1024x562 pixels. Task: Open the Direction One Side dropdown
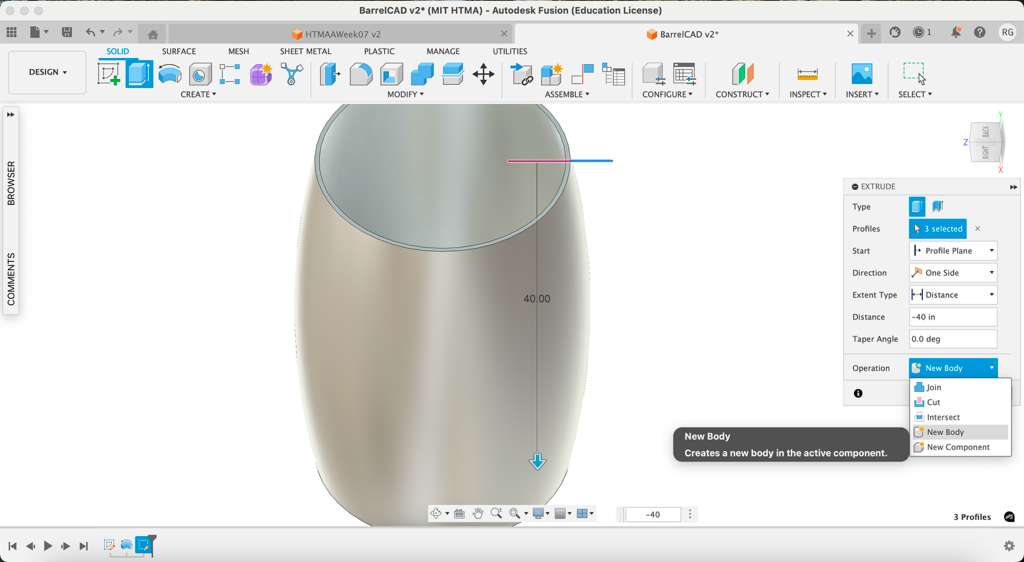click(x=953, y=273)
